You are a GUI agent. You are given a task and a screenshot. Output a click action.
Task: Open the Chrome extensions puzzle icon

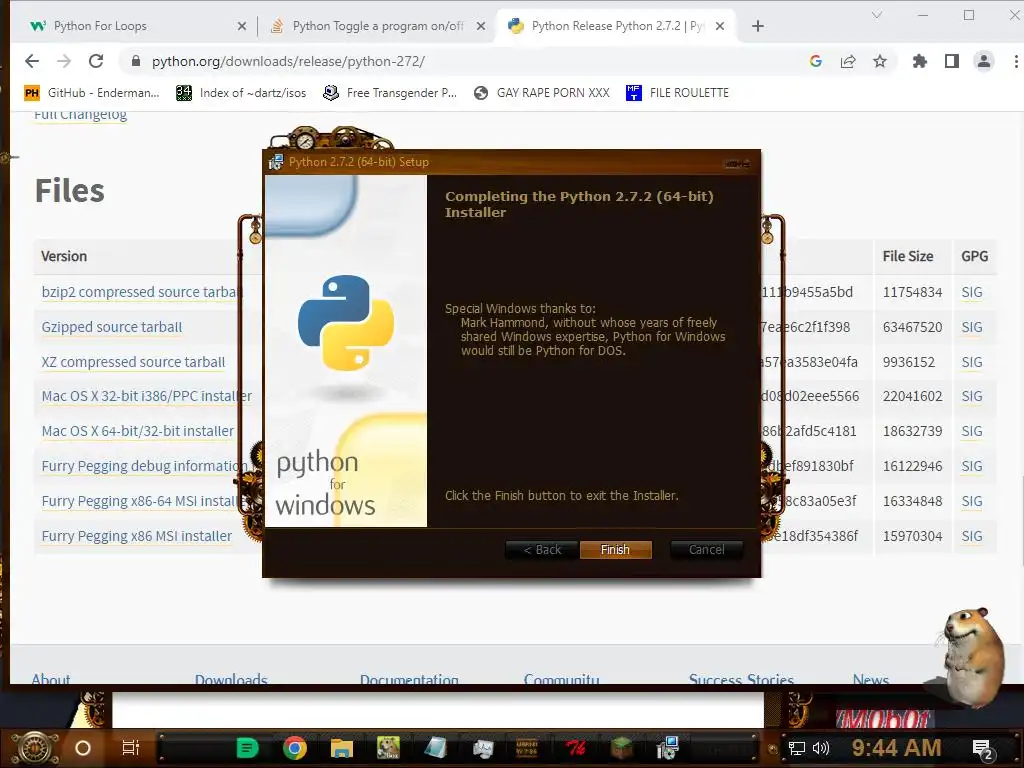pyautogui.click(x=920, y=61)
